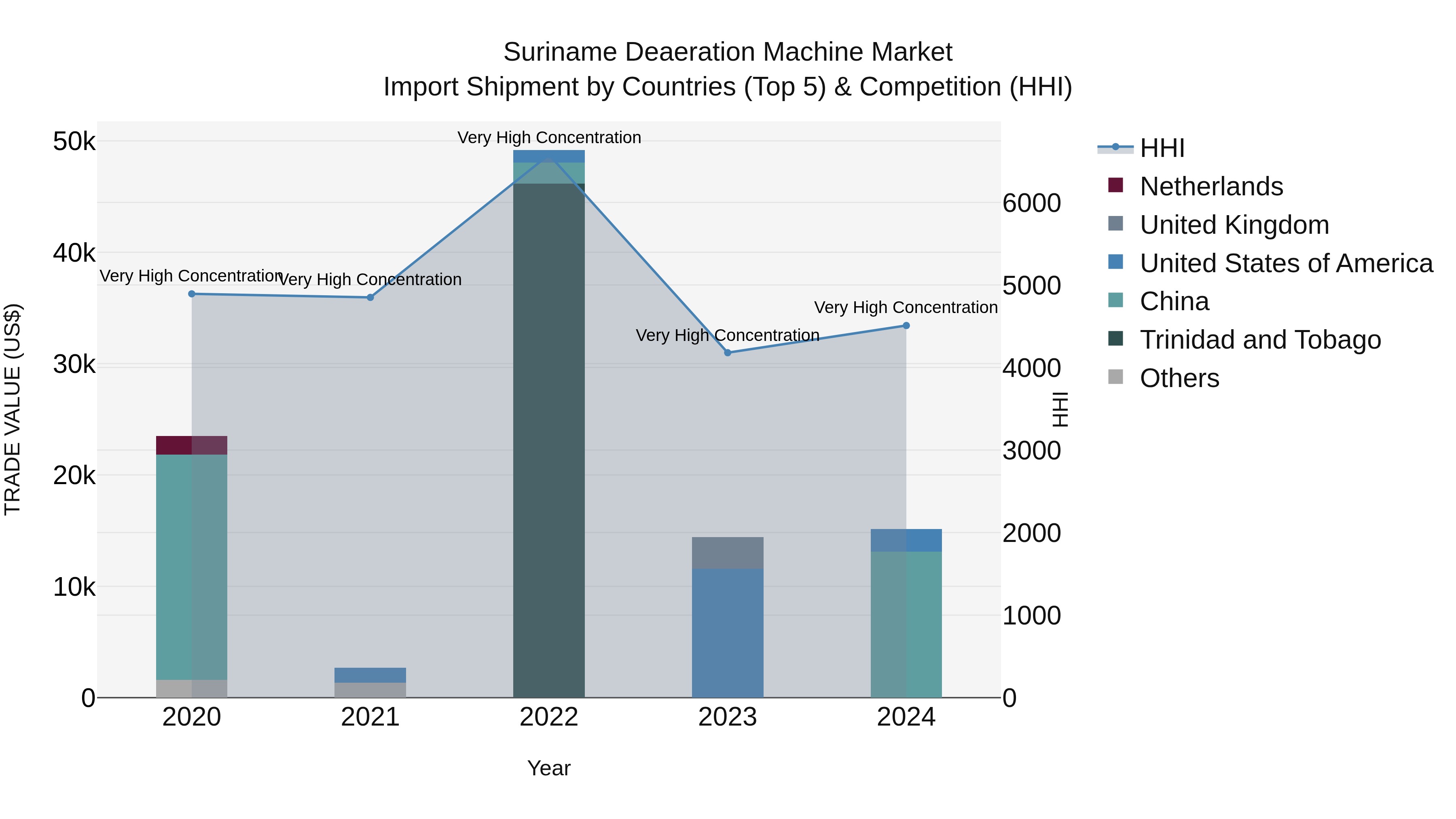Click the China segment of the 2020 bar
1456x819 pixels.
[192, 567]
